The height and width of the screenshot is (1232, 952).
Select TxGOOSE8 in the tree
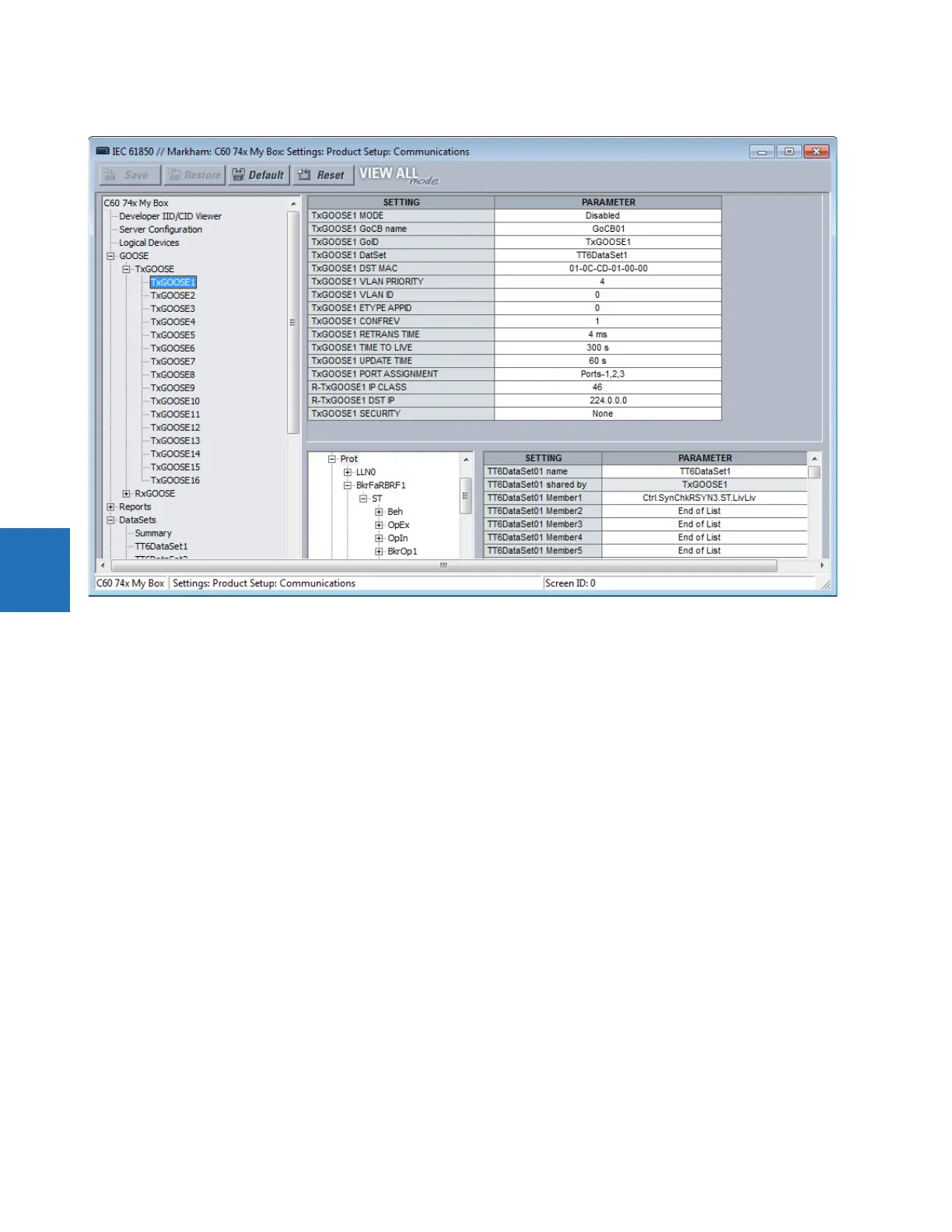173,375
